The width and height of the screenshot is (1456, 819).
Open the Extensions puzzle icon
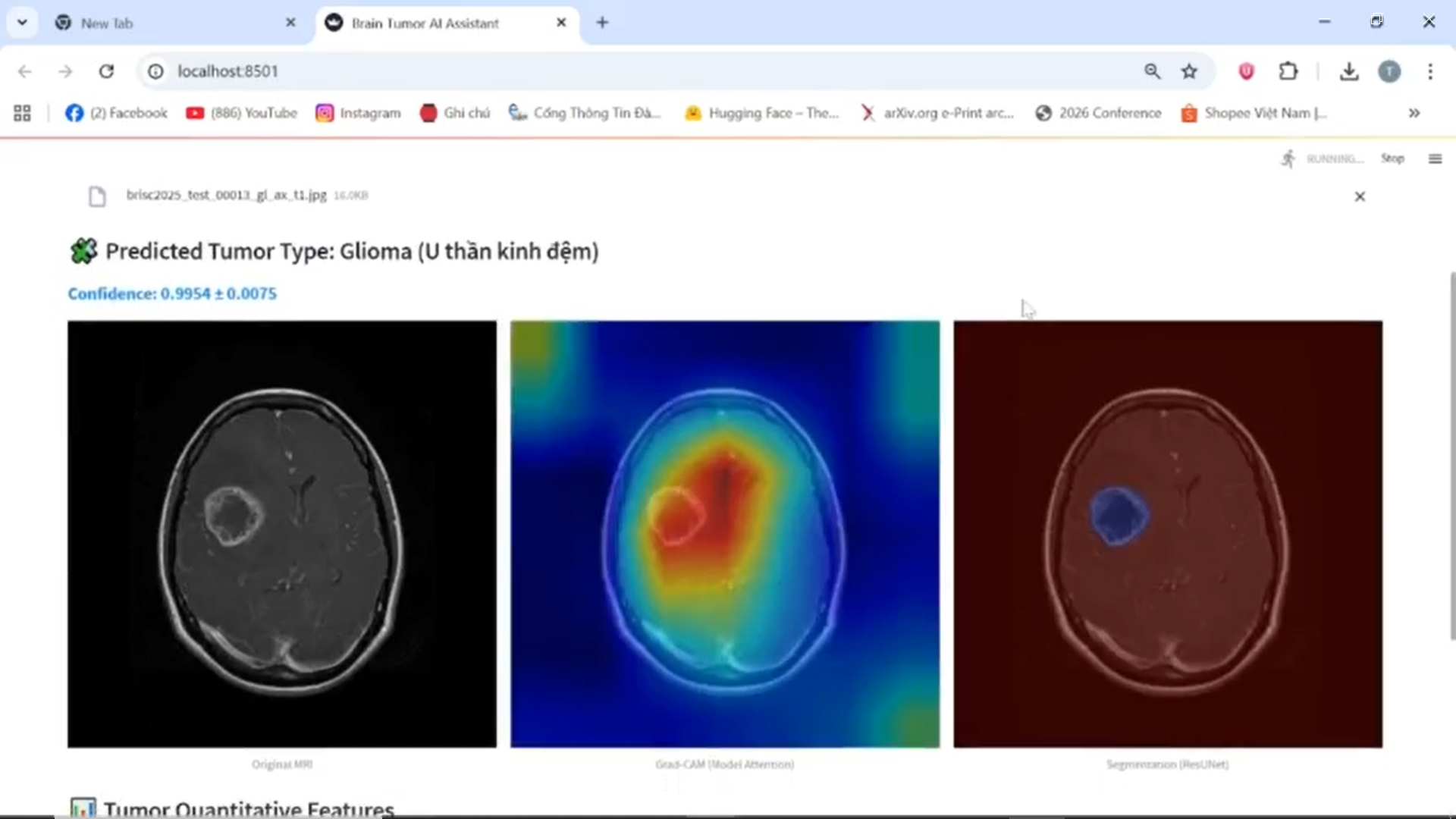[x=1288, y=71]
